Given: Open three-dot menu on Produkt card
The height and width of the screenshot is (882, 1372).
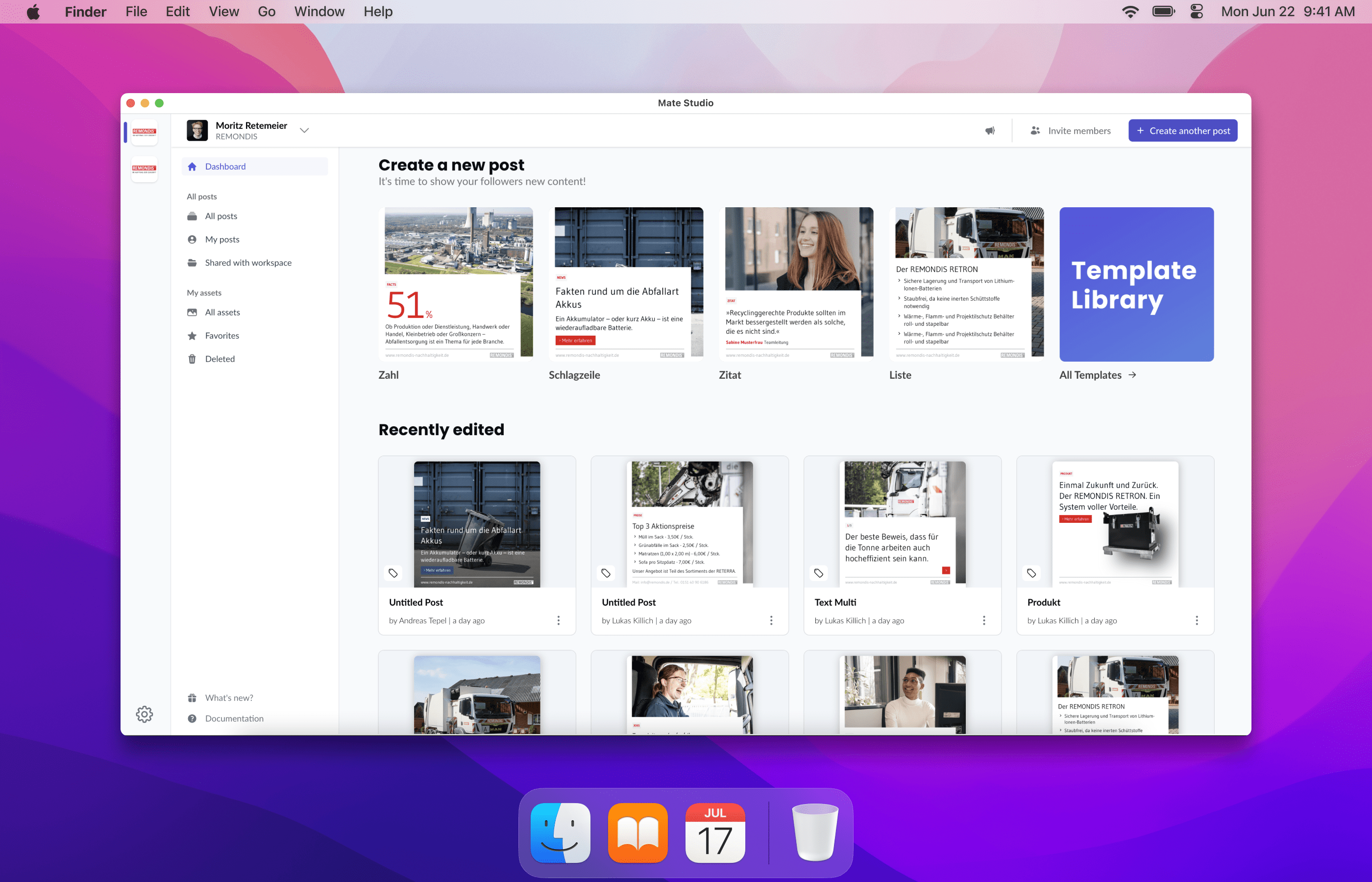Looking at the screenshot, I should (x=1196, y=620).
